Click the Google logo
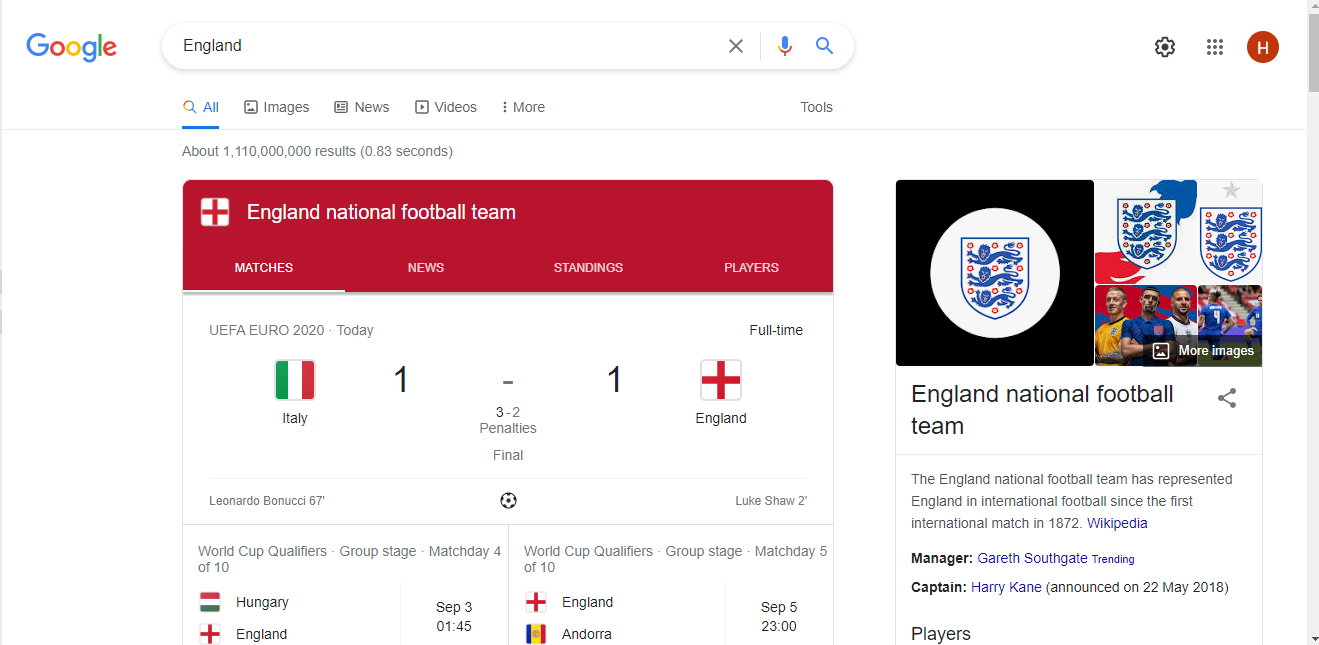This screenshot has height=645, width=1319. click(x=71, y=46)
